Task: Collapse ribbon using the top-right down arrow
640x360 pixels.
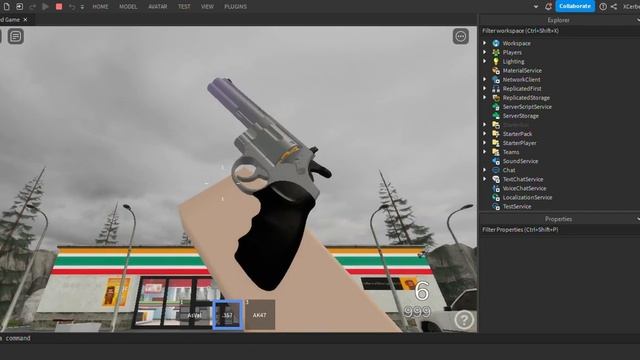Action: point(536,7)
